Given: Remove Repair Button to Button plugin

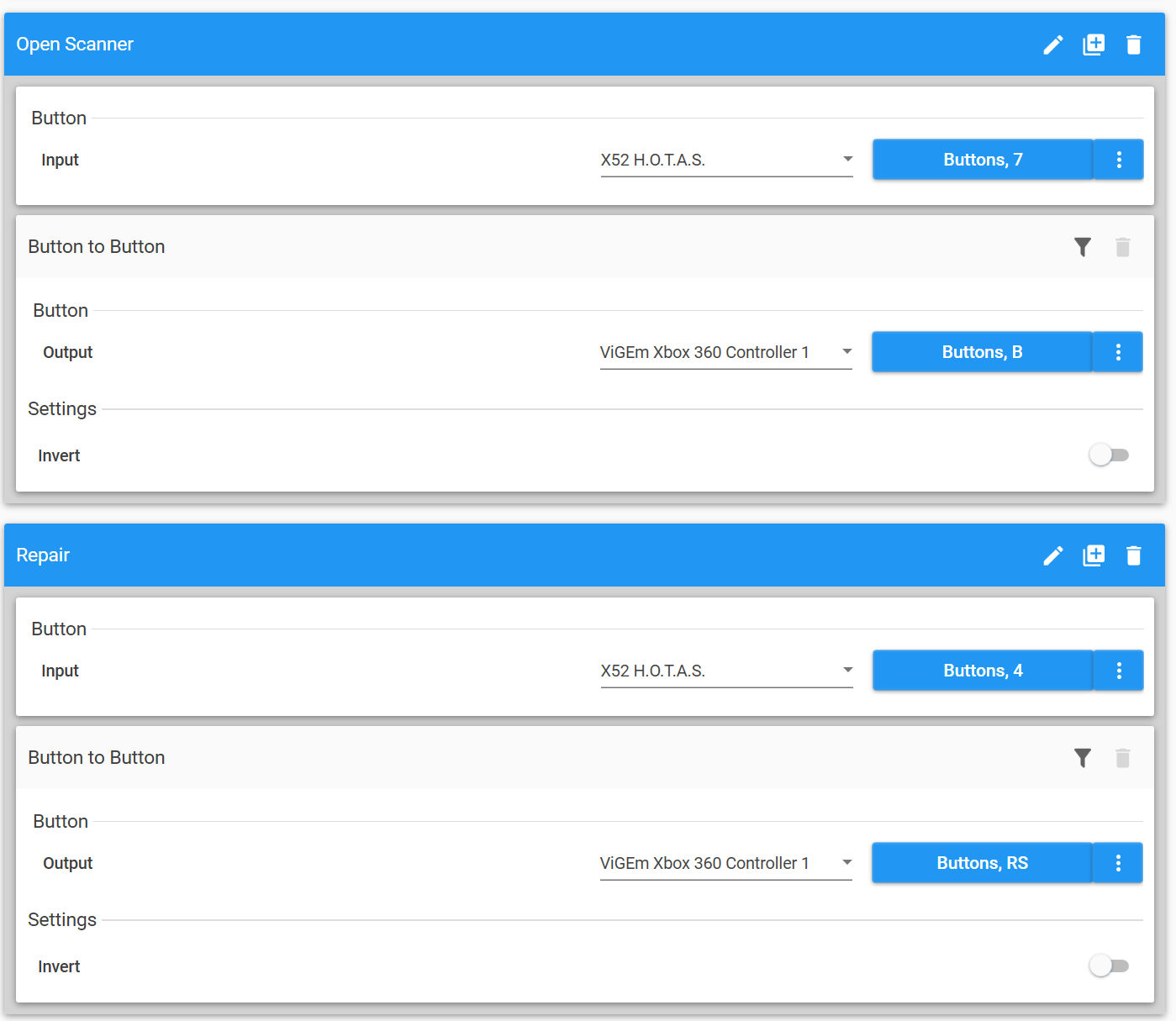Looking at the screenshot, I should pos(1122,758).
